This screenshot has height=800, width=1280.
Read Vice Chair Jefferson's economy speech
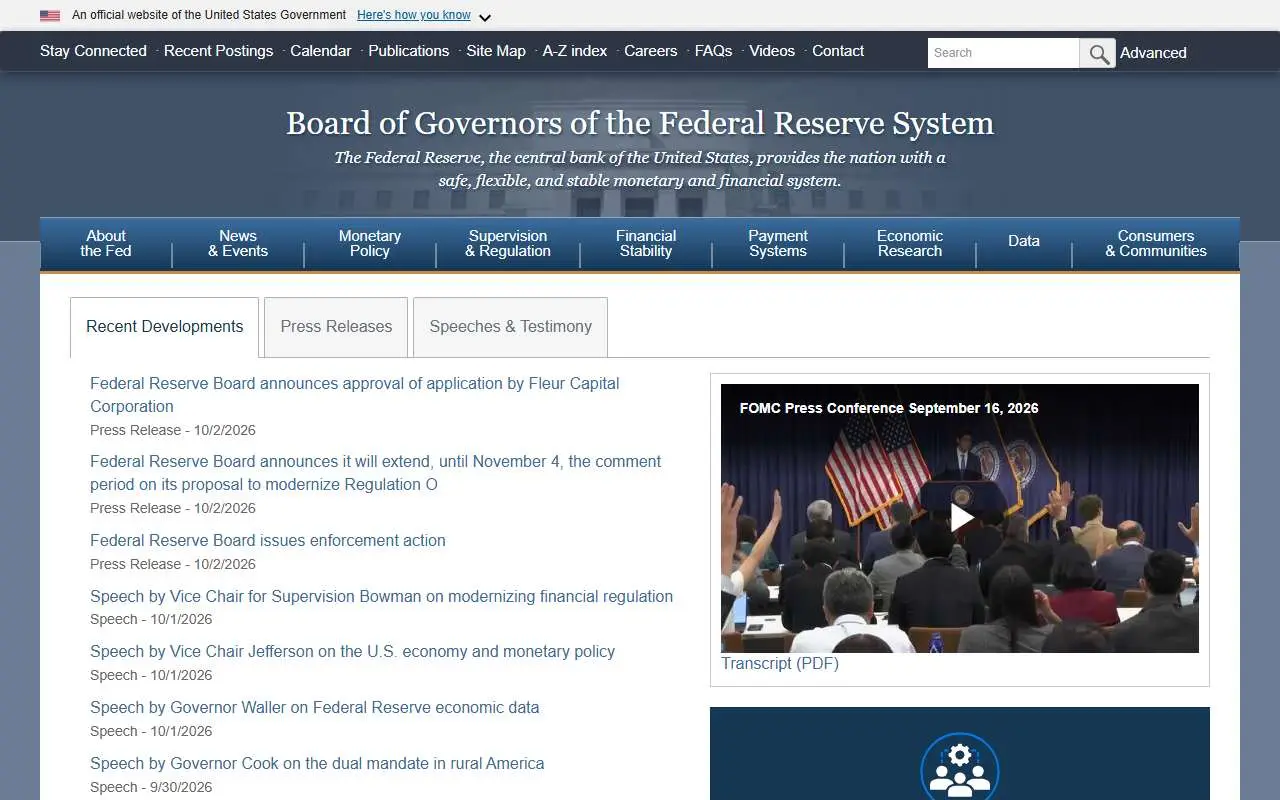352,651
